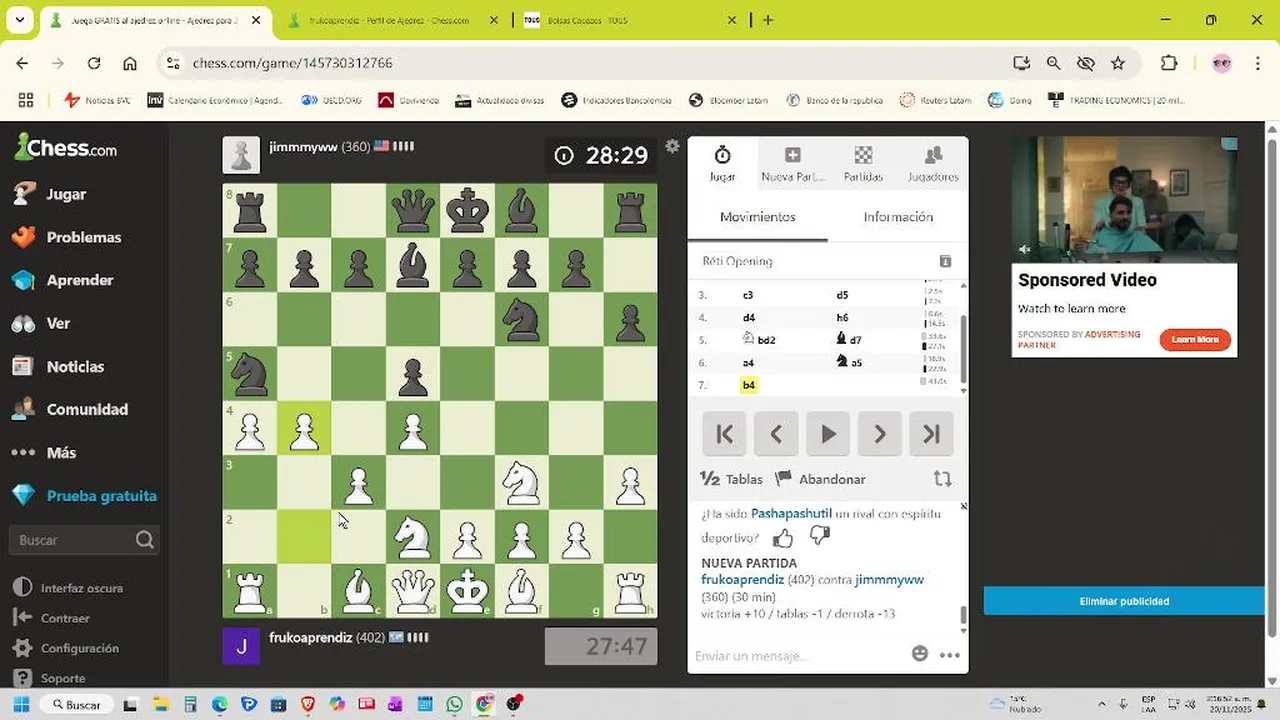The height and width of the screenshot is (720, 1280).
Task: Expand the Más sidebar menu
Action: (x=44, y=452)
